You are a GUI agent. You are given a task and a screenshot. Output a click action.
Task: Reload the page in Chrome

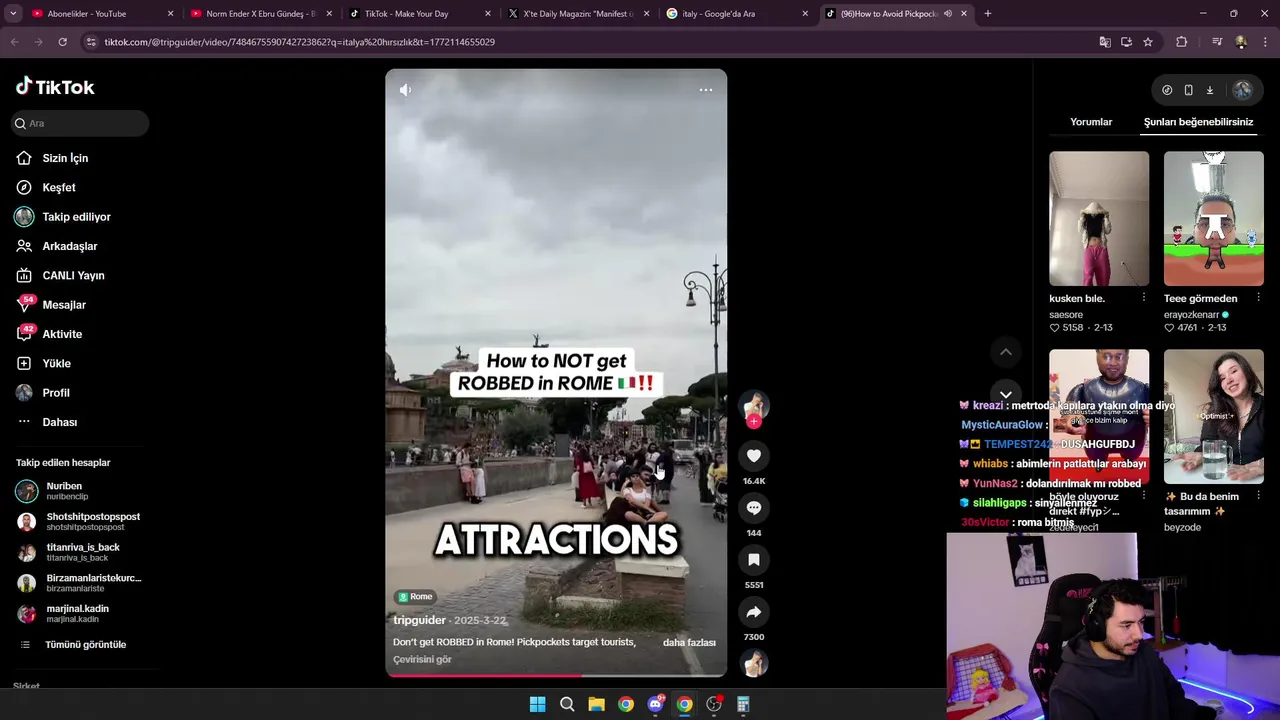pyautogui.click(x=62, y=42)
